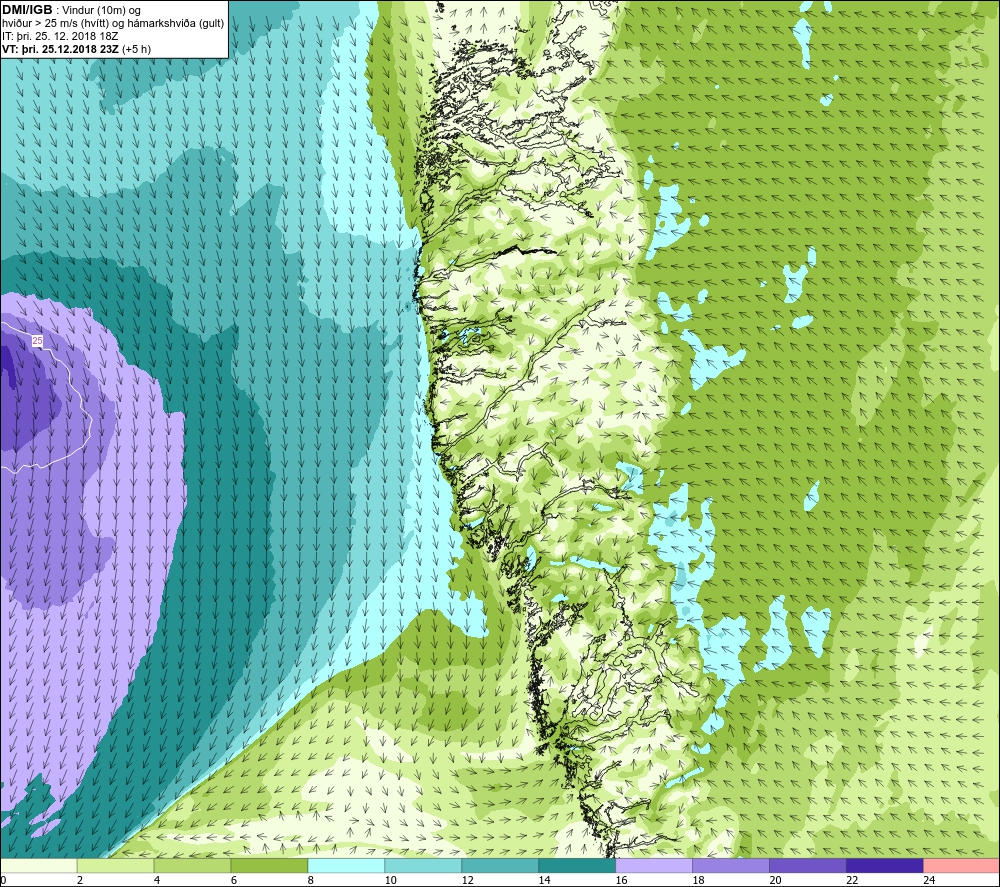1000x887 pixels.
Task: Select the legend scale number '20'
Action: pyautogui.click(x=775, y=880)
